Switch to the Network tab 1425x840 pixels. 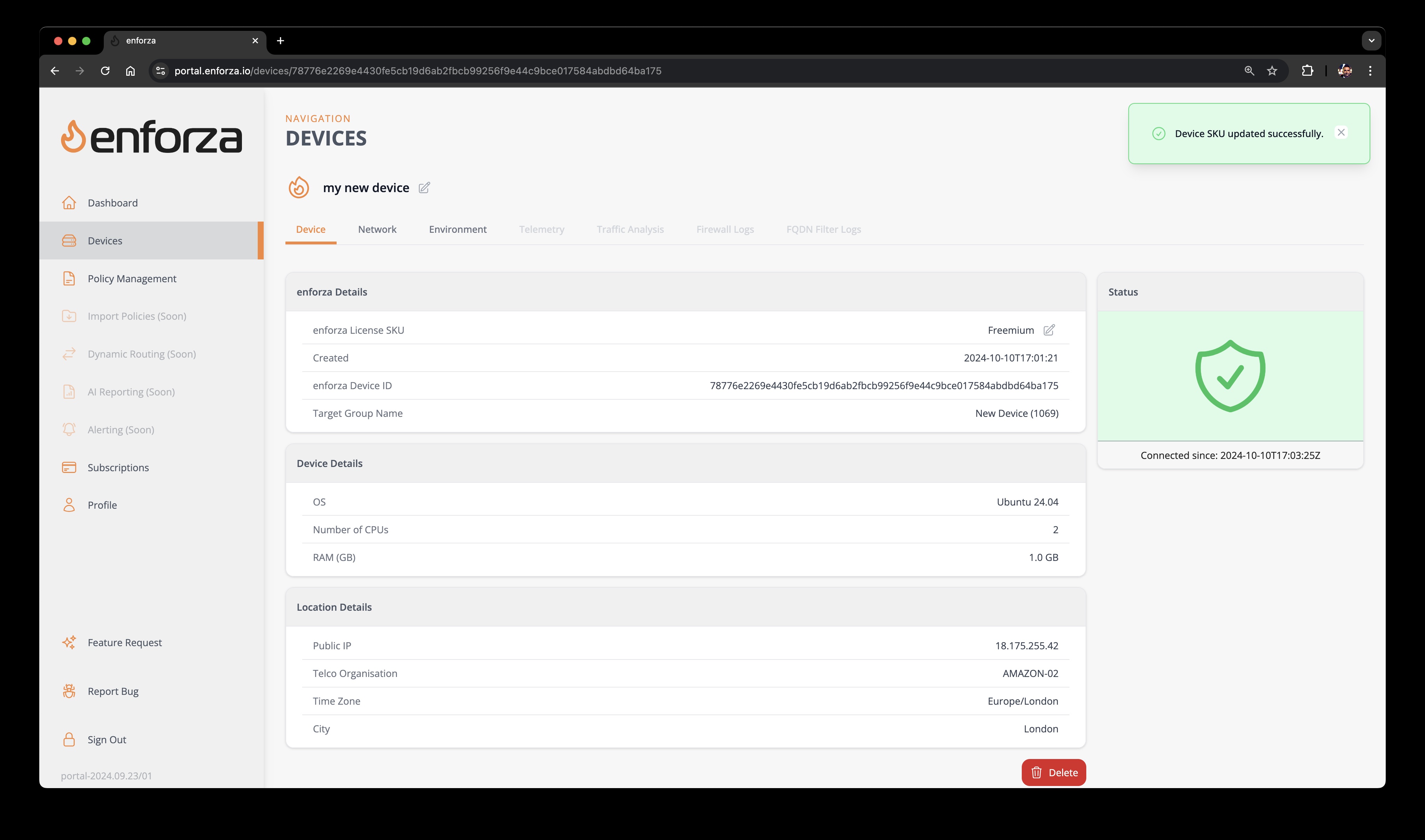[377, 229]
